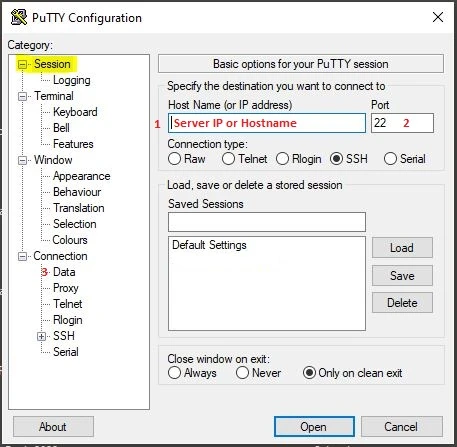
Task: Open the Behaviour category
Action: pos(77,192)
